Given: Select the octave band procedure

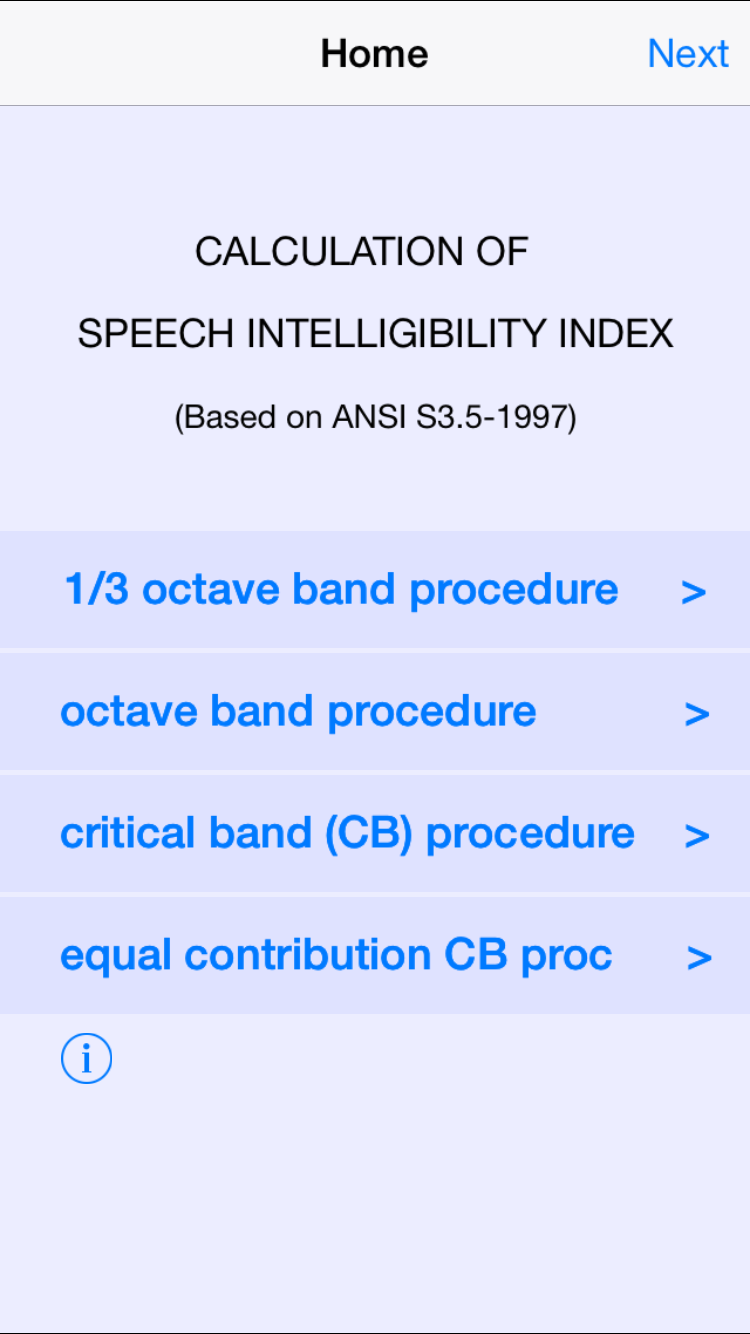Looking at the screenshot, I should (x=298, y=711).
